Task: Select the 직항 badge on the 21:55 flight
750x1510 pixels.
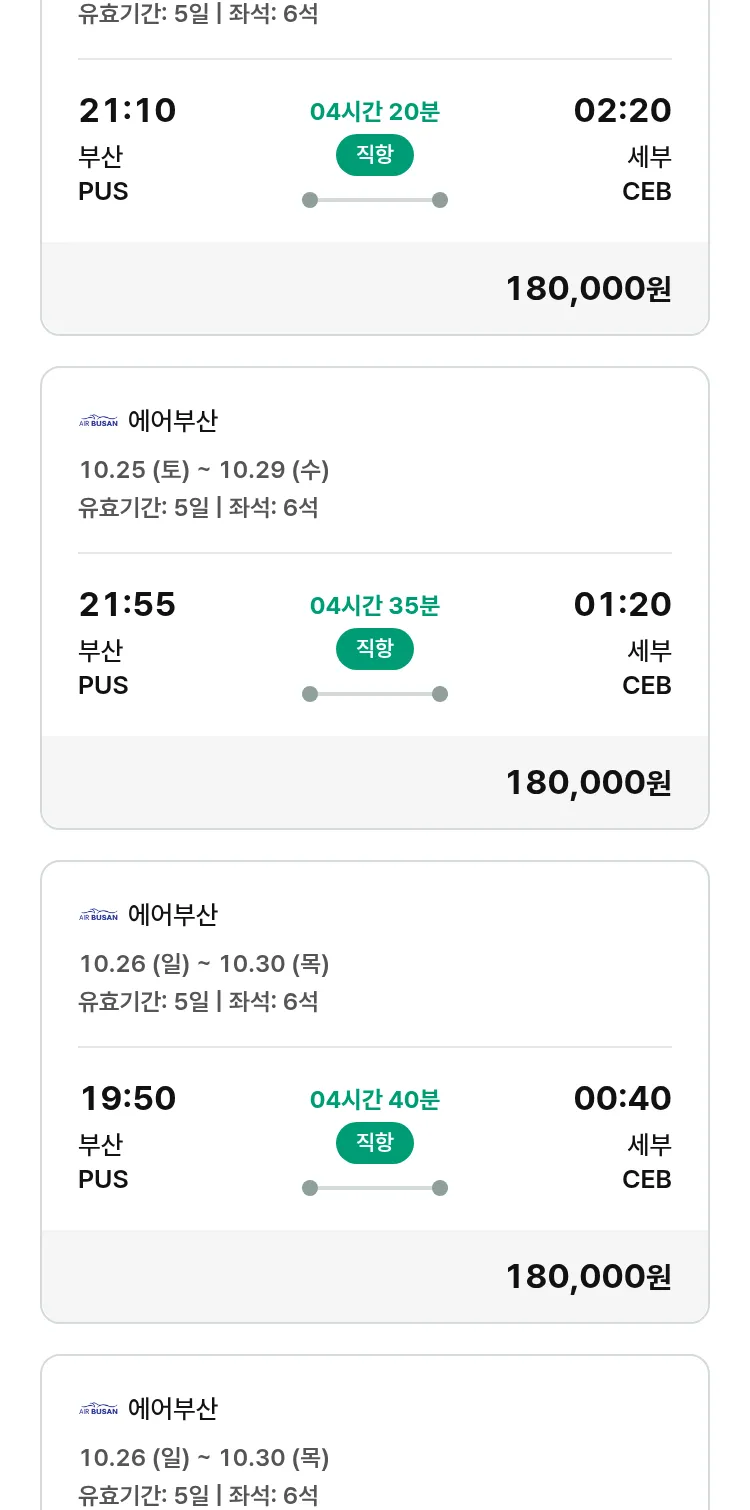Action: pos(375,649)
